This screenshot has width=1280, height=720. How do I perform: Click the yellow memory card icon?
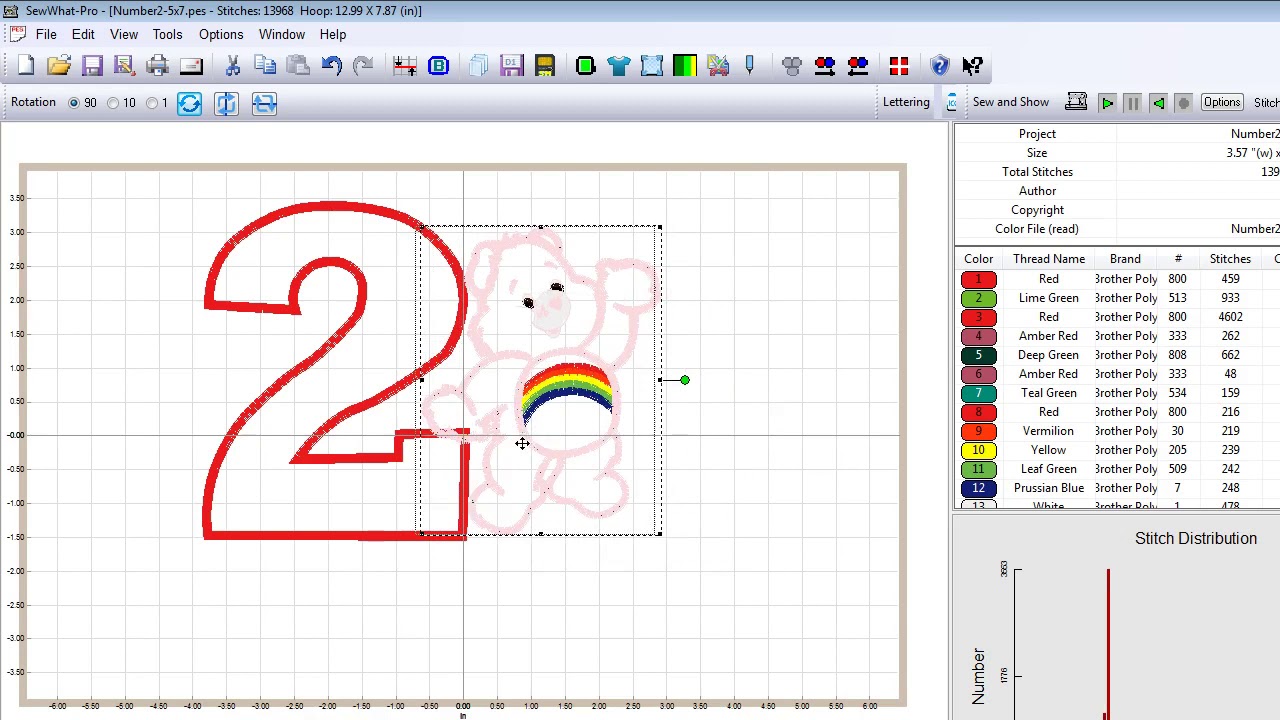[544, 66]
